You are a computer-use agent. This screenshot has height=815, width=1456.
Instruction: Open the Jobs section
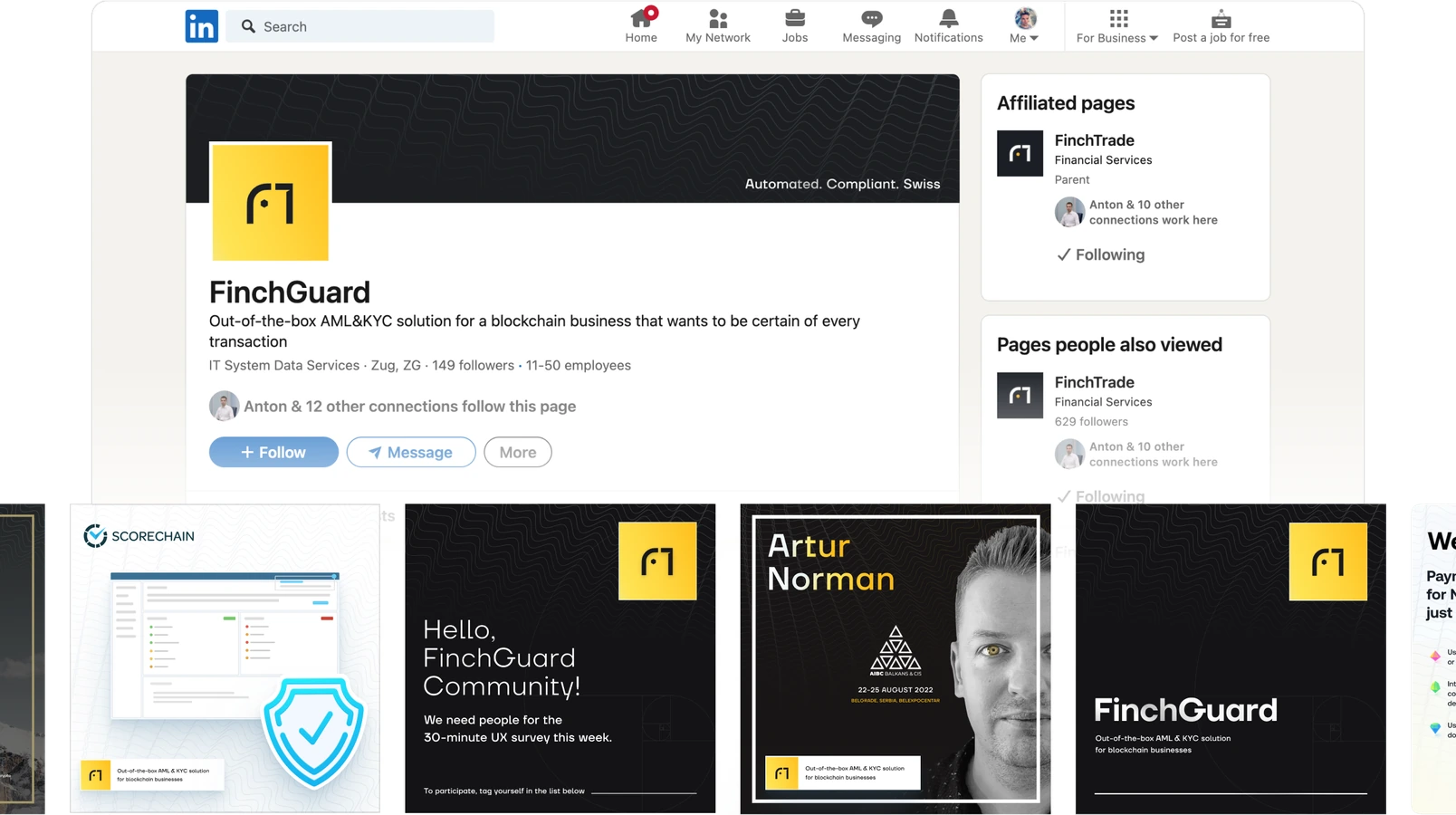pyautogui.click(x=795, y=25)
